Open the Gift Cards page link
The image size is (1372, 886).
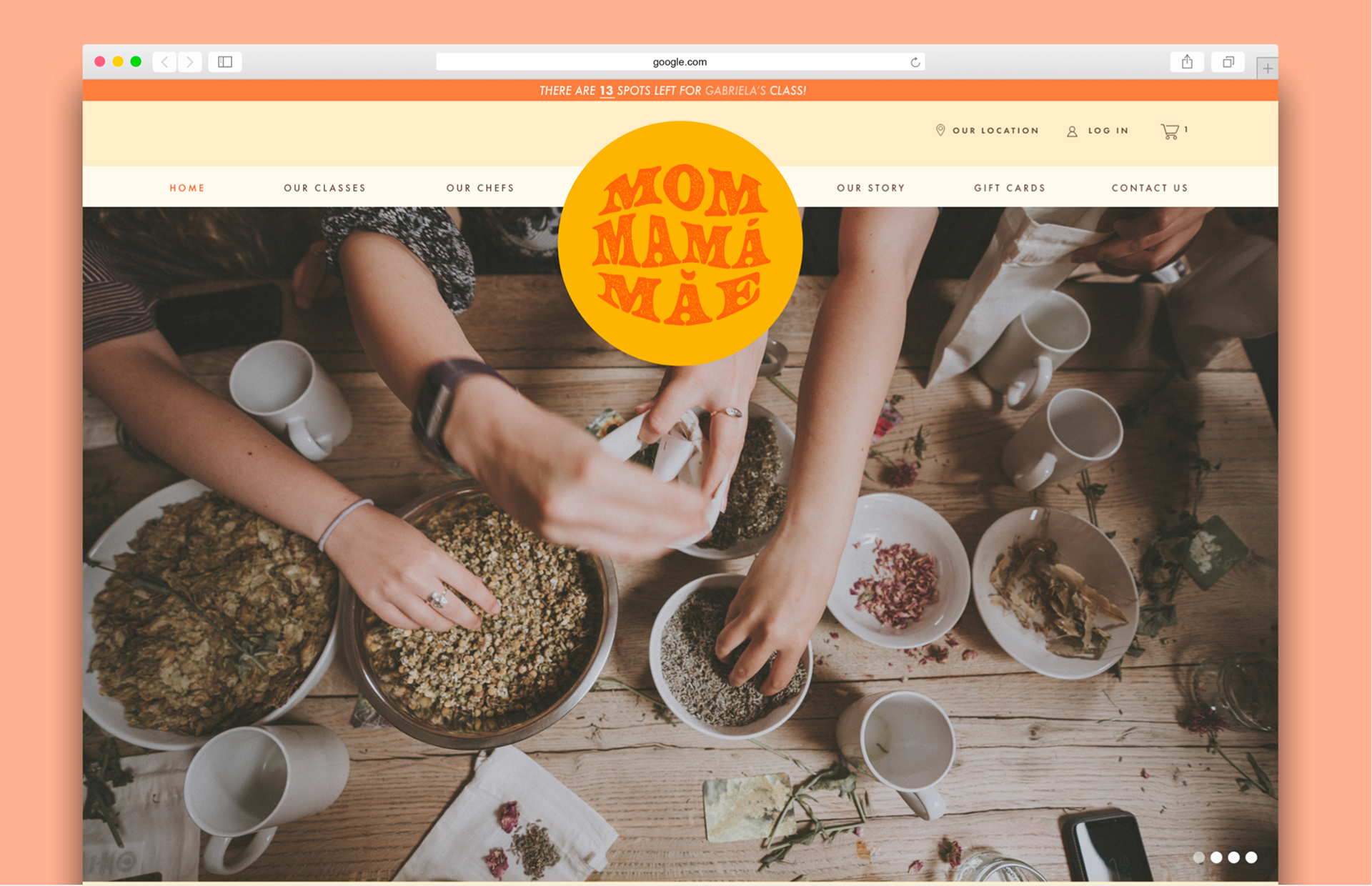point(1010,188)
